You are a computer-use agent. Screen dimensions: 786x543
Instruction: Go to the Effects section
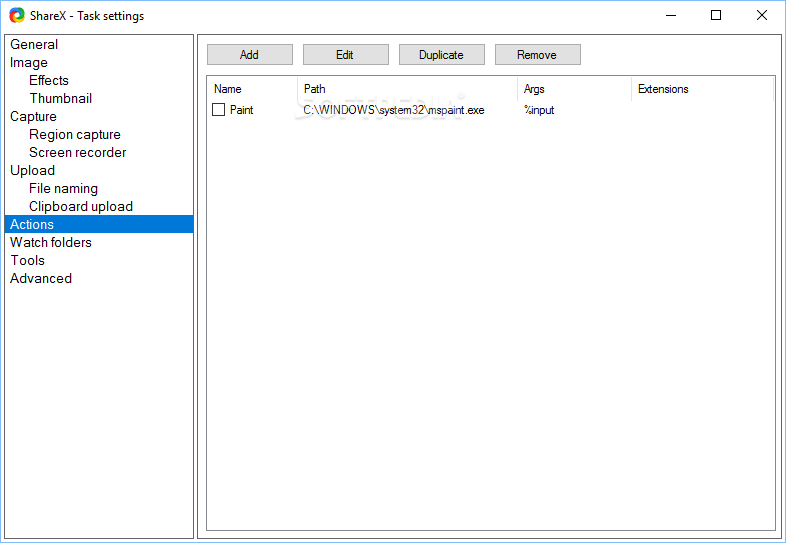click(49, 81)
